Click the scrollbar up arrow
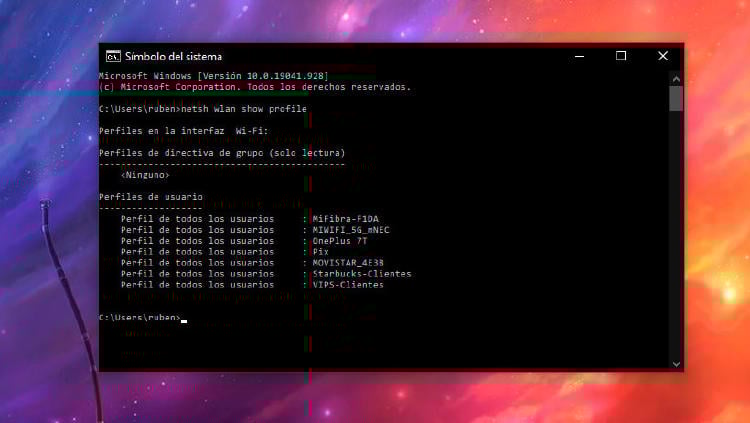750x423 pixels. coord(676,77)
